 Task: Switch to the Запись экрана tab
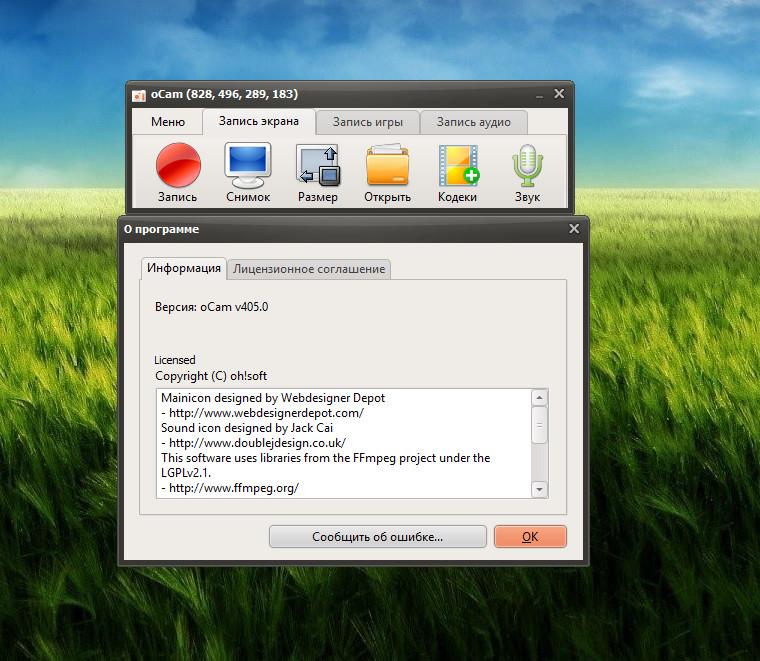(x=259, y=121)
